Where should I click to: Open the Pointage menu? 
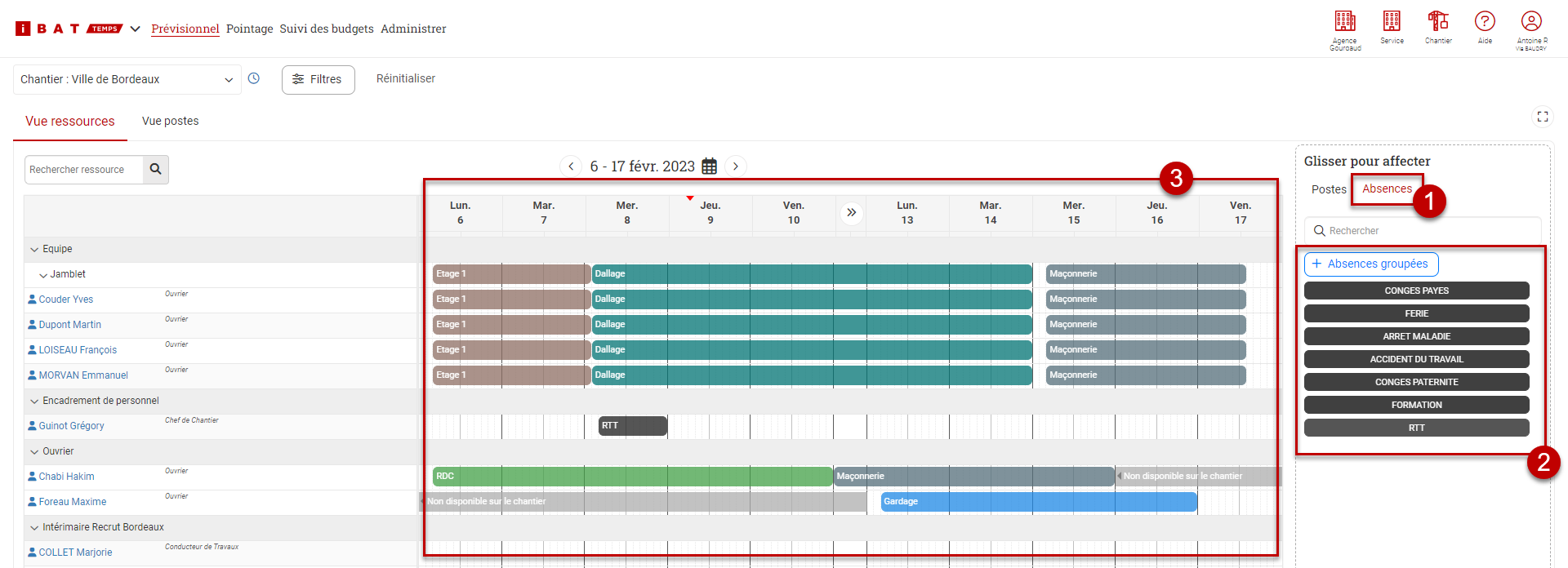click(x=249, y=29)
